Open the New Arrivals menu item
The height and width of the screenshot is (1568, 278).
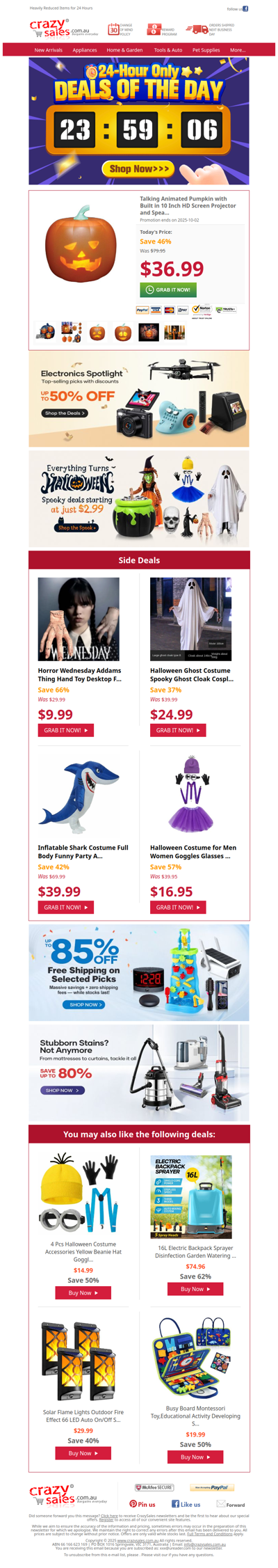49,50
